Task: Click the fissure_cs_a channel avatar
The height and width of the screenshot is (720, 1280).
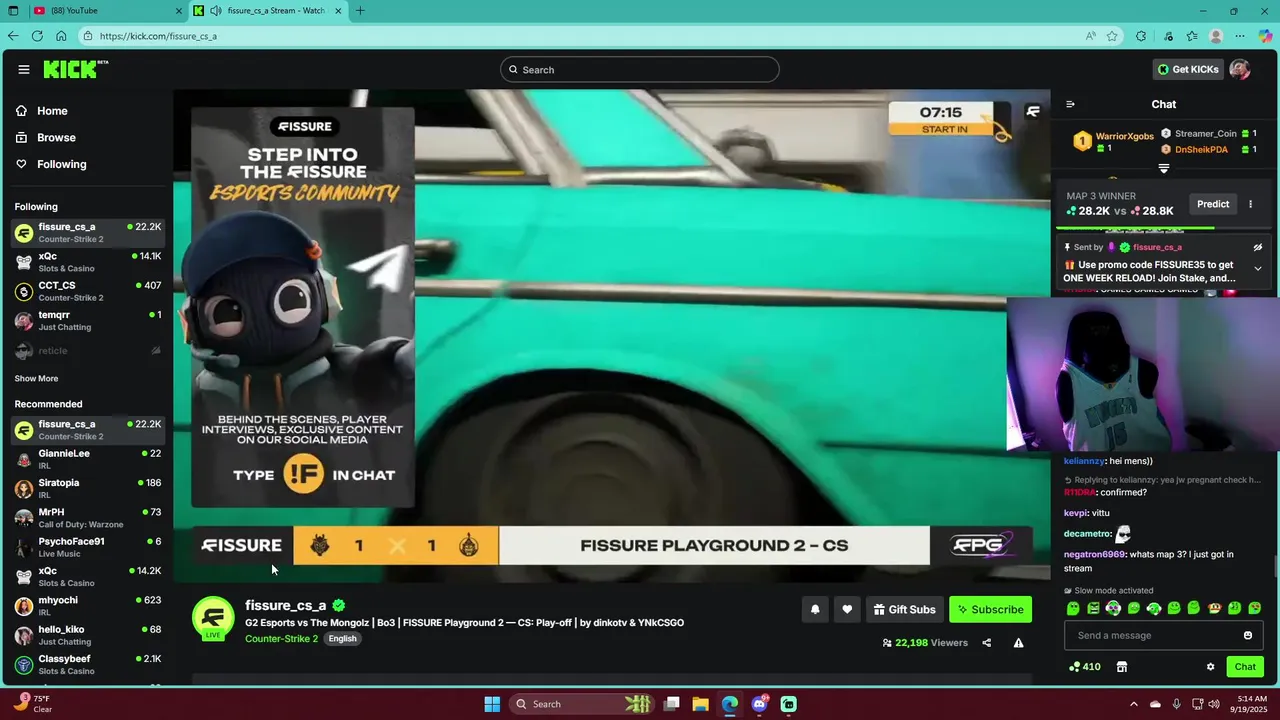Action: (x=213, y=617)
